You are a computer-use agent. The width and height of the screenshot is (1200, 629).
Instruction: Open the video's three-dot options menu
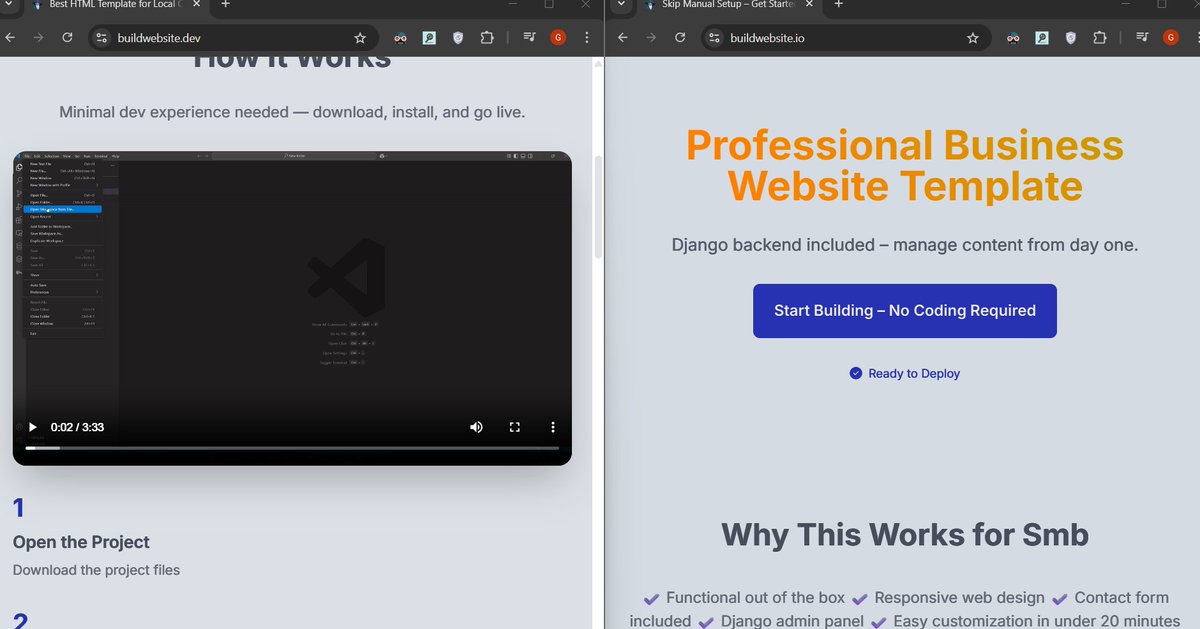(x=553, y=427)
